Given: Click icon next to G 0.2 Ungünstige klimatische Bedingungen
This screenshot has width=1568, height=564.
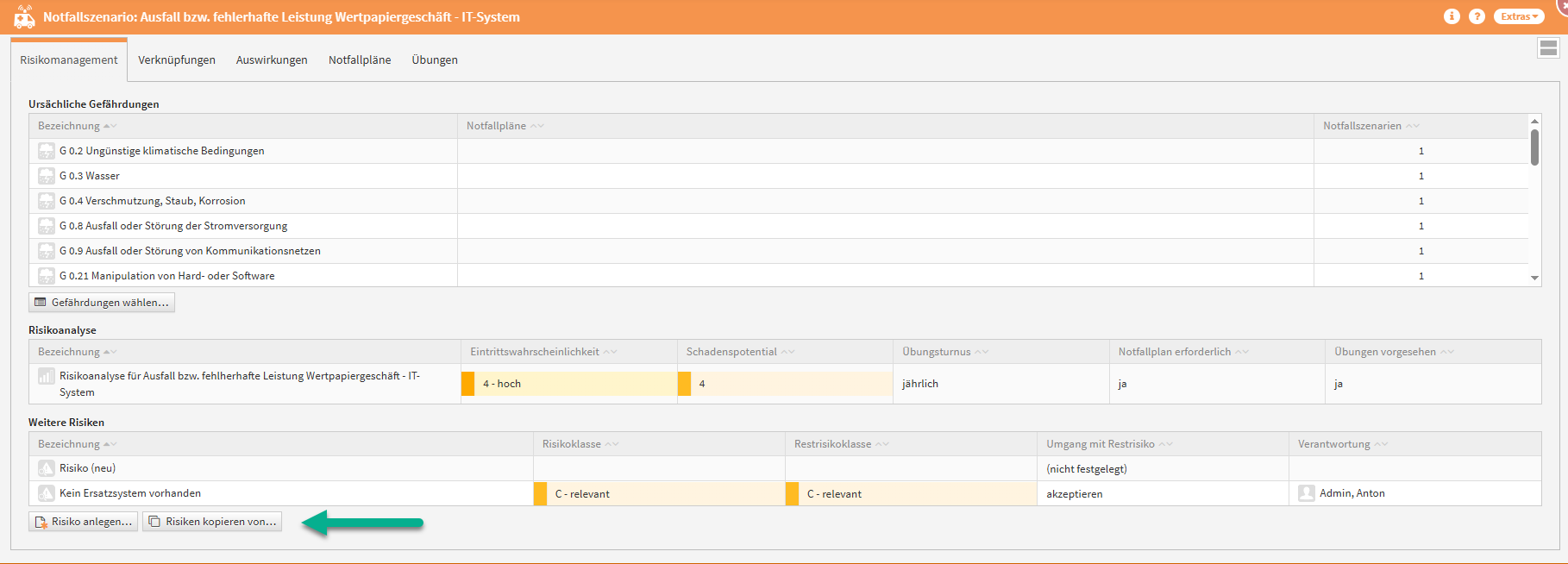Looking at the screenshot, I should click(x=47, y=151).
